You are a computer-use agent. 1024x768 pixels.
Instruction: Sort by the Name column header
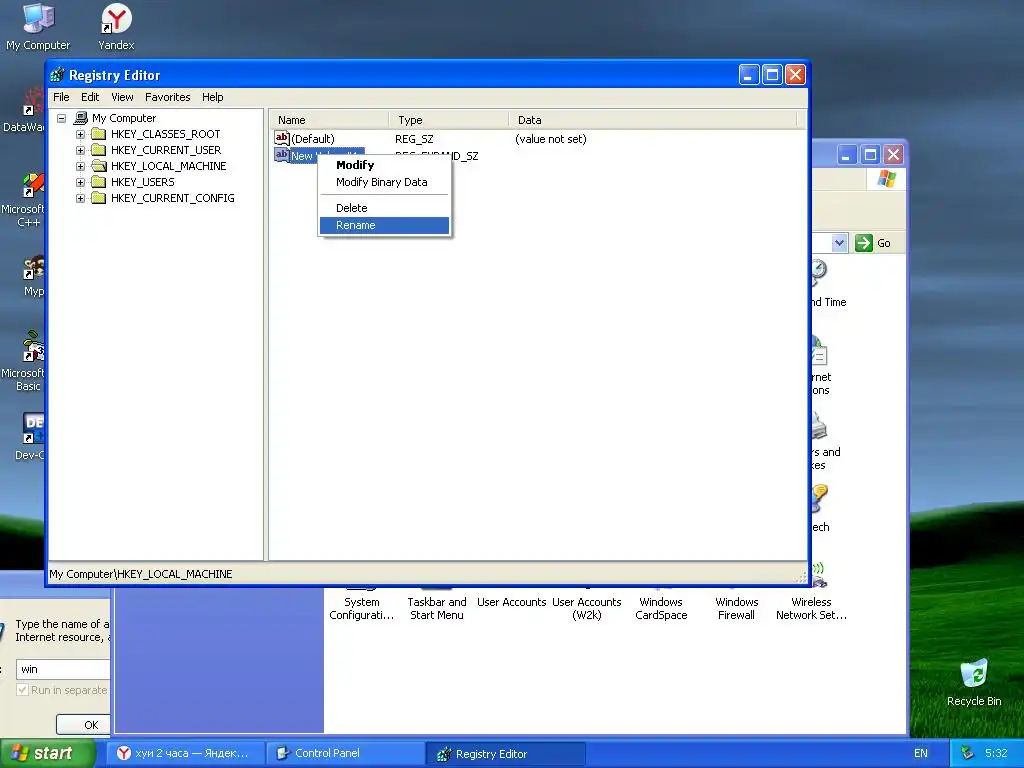[x=330, y=120]
